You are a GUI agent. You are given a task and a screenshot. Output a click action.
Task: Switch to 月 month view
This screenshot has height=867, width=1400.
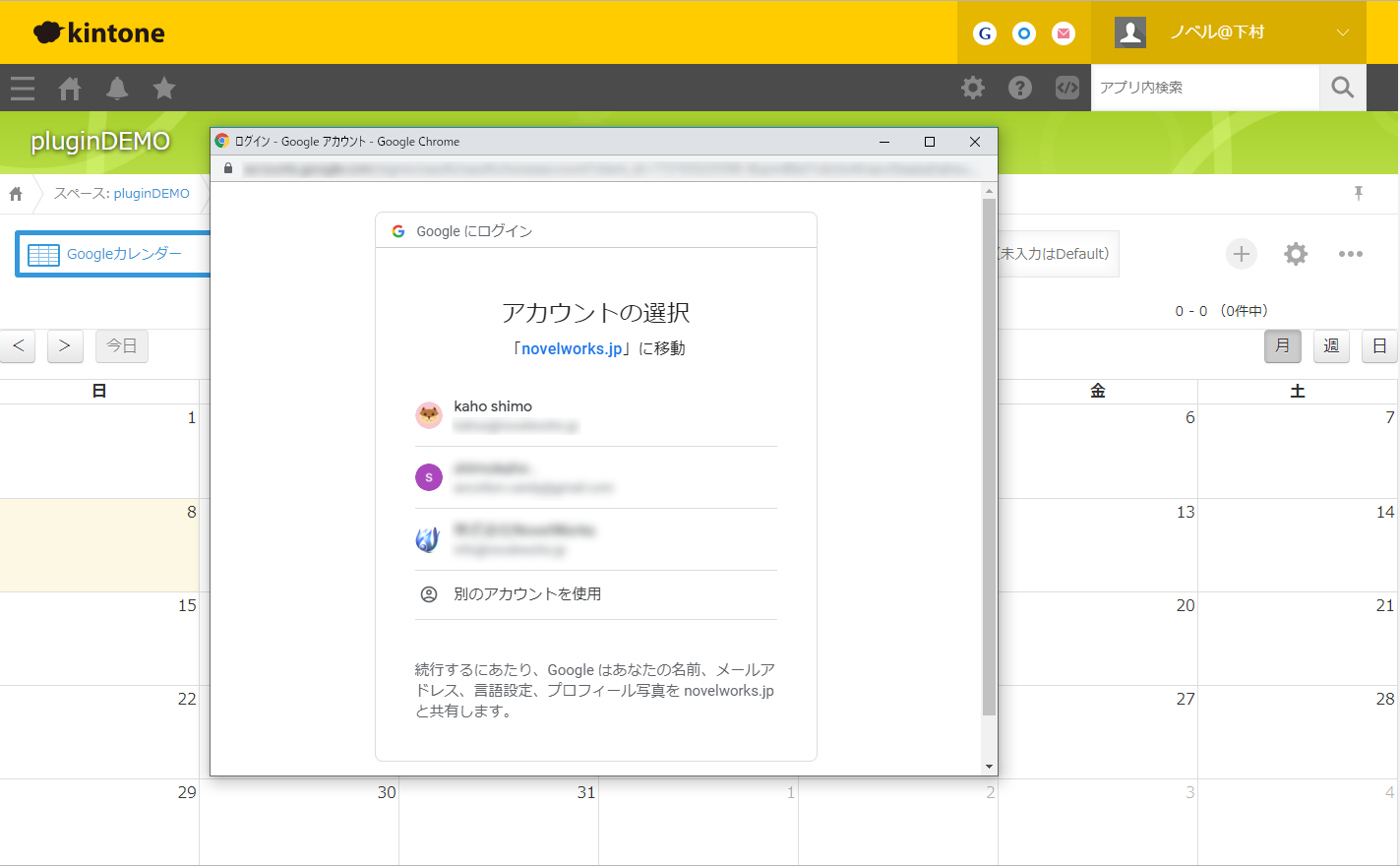click(x=1283, y=345)
